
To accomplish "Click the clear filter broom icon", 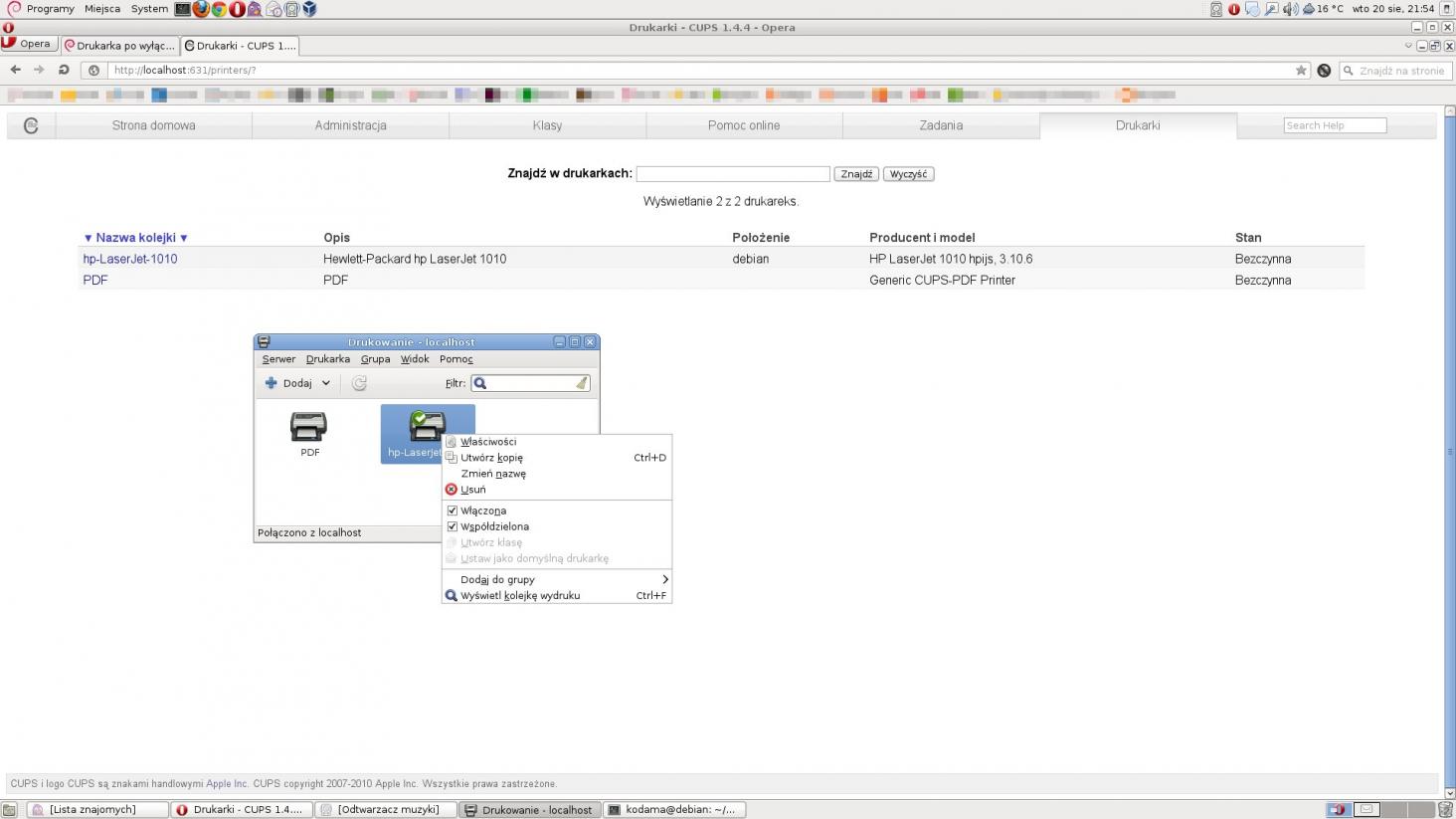I will coord(582,383).
